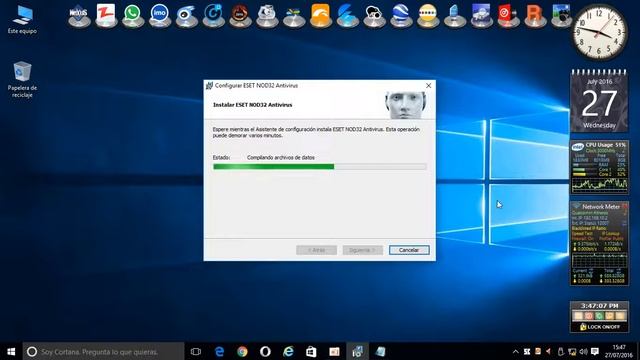Select the active installer taskbar item
The height and width of the screenshot is (360, 640).
(x=357, y=351)
